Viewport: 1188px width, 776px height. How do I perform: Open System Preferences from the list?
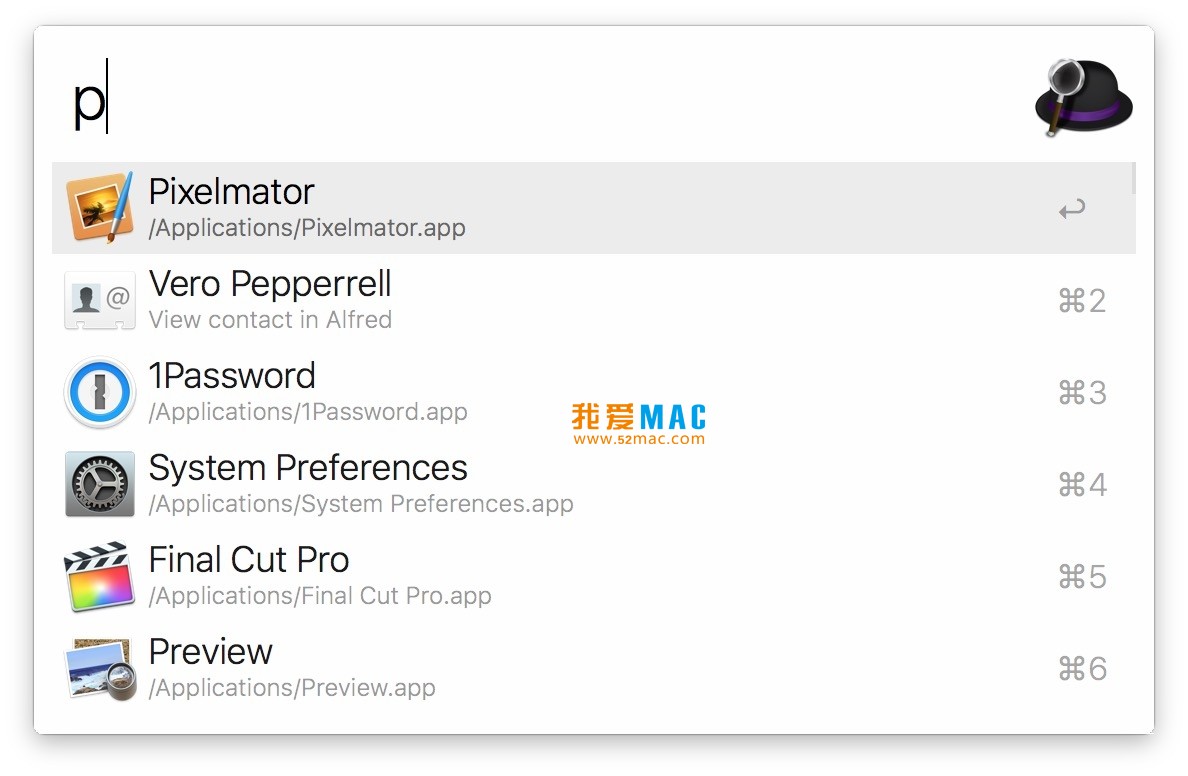tap(308, 468)
